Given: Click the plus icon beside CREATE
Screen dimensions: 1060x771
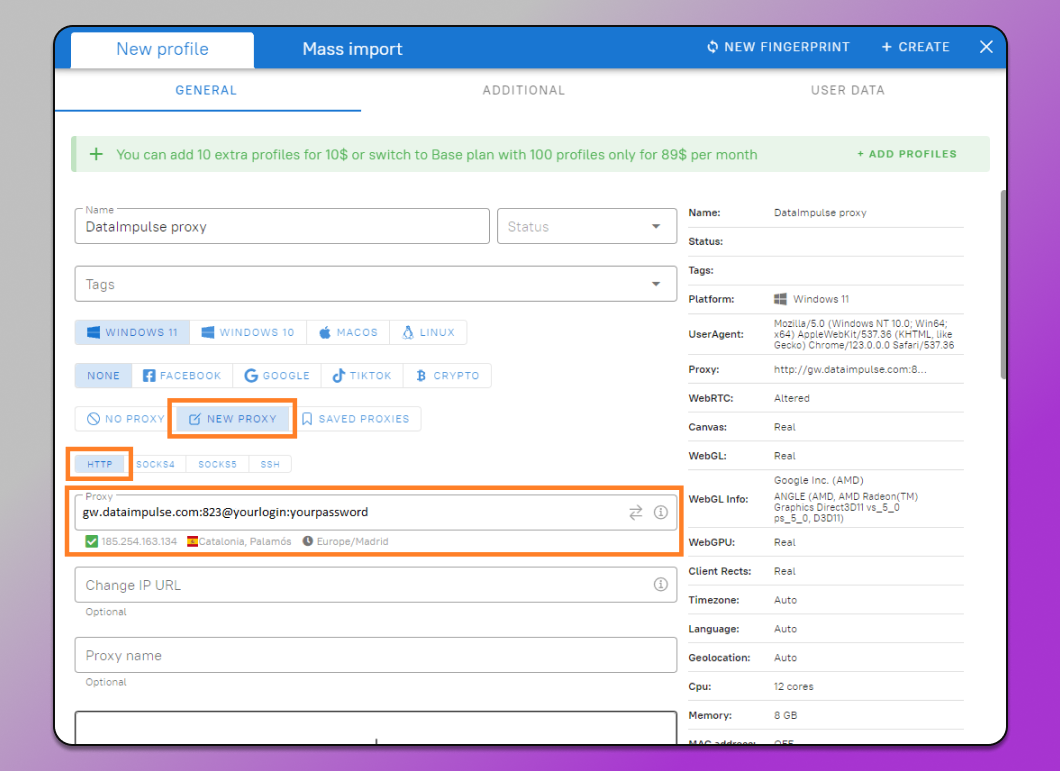Looking at the screenshot, I should (887, 47).
